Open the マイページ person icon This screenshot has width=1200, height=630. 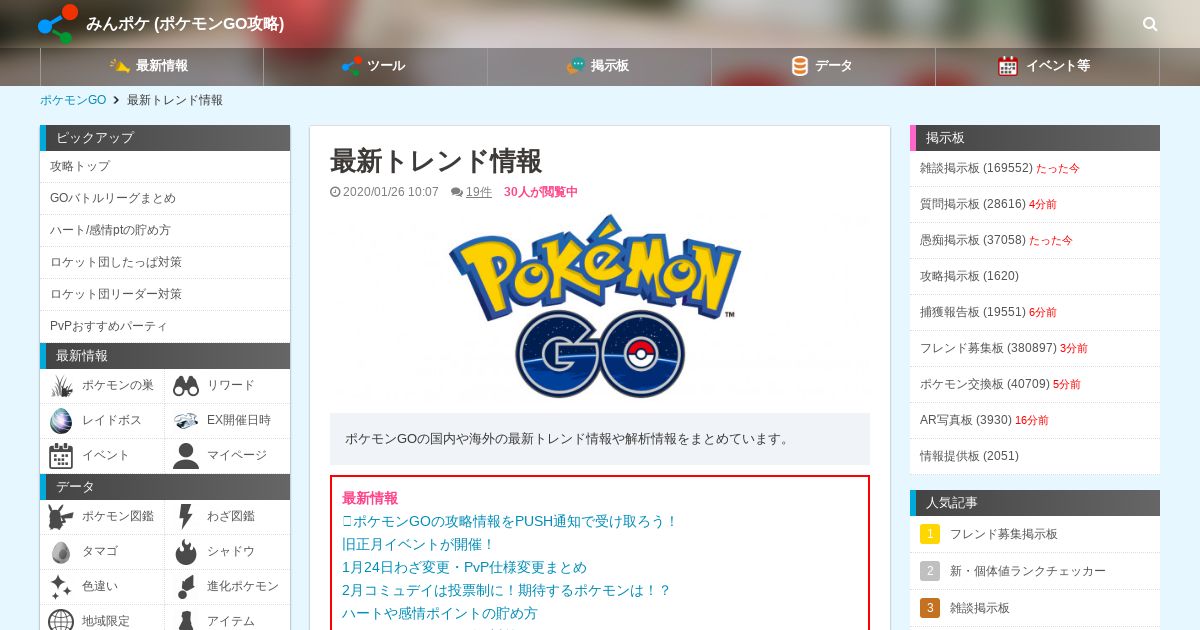pyautogui.click(x=186, y=456)
